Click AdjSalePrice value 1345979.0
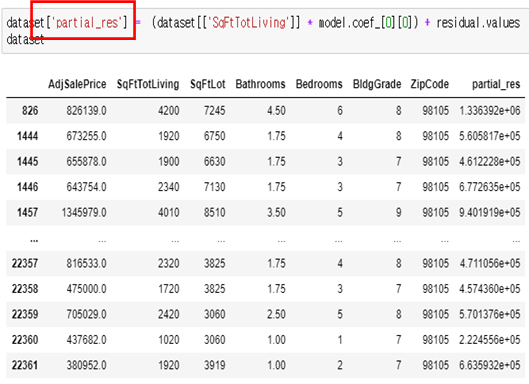 pos(84,213)
